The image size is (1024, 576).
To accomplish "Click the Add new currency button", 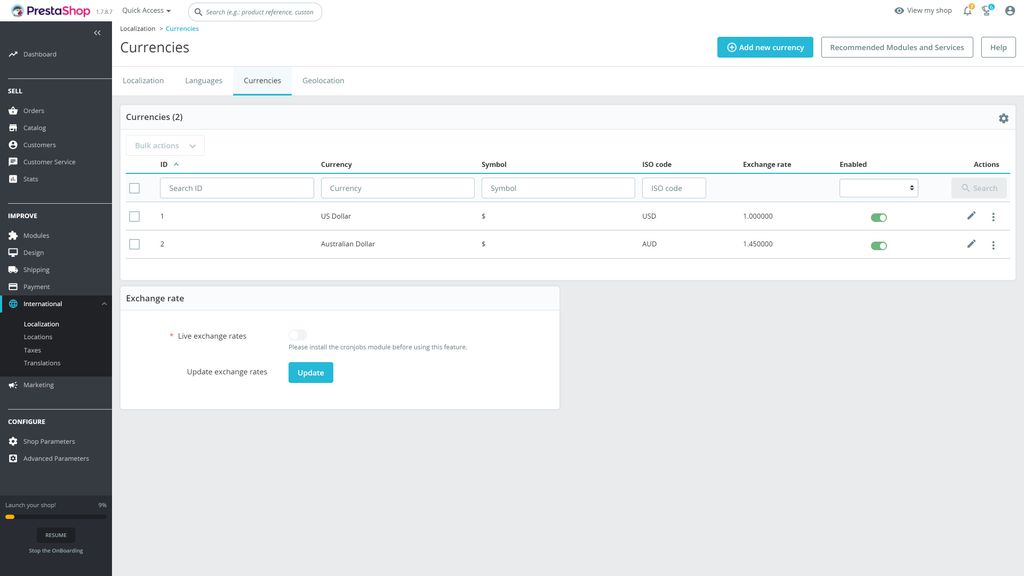I will pyautogui.click(x=766, y=46).
